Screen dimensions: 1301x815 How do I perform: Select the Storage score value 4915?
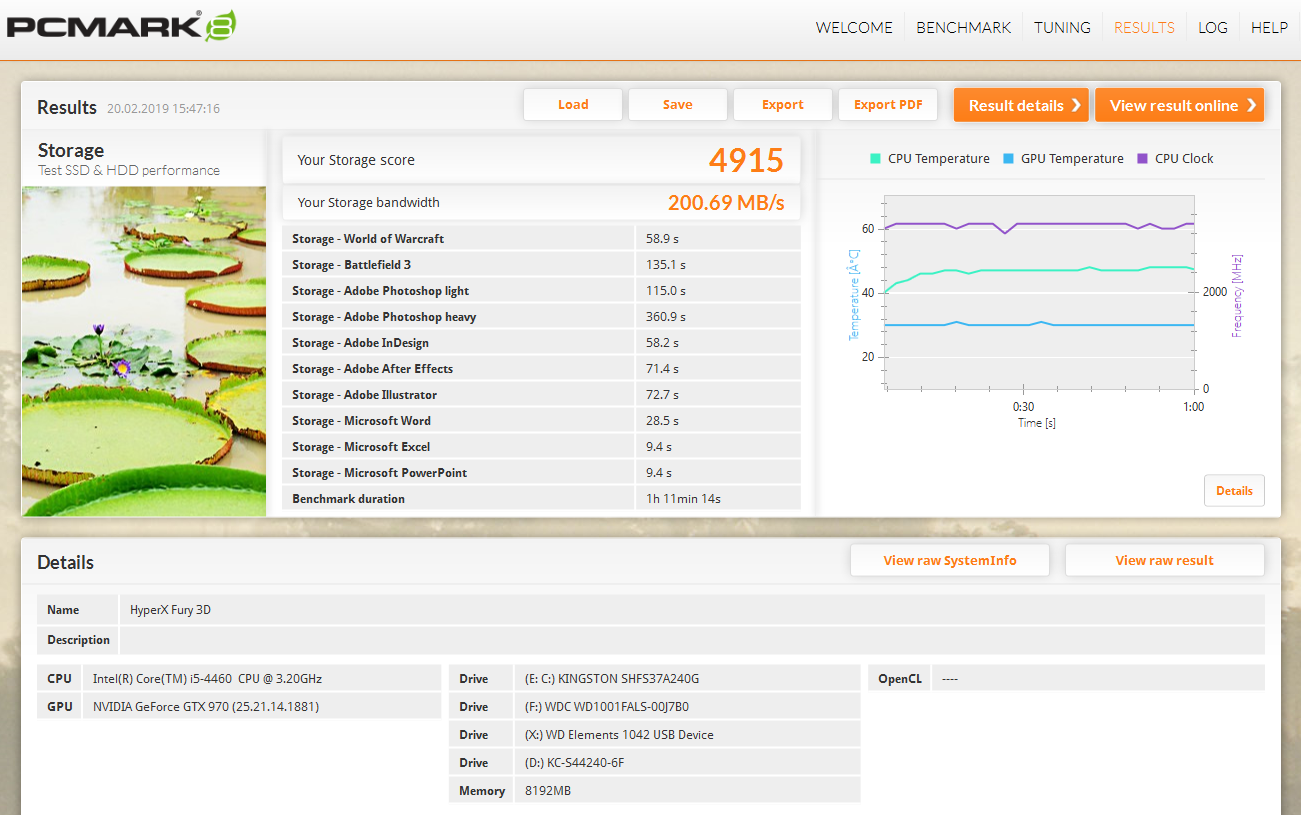pyautogui.click(x=747, y=160)
